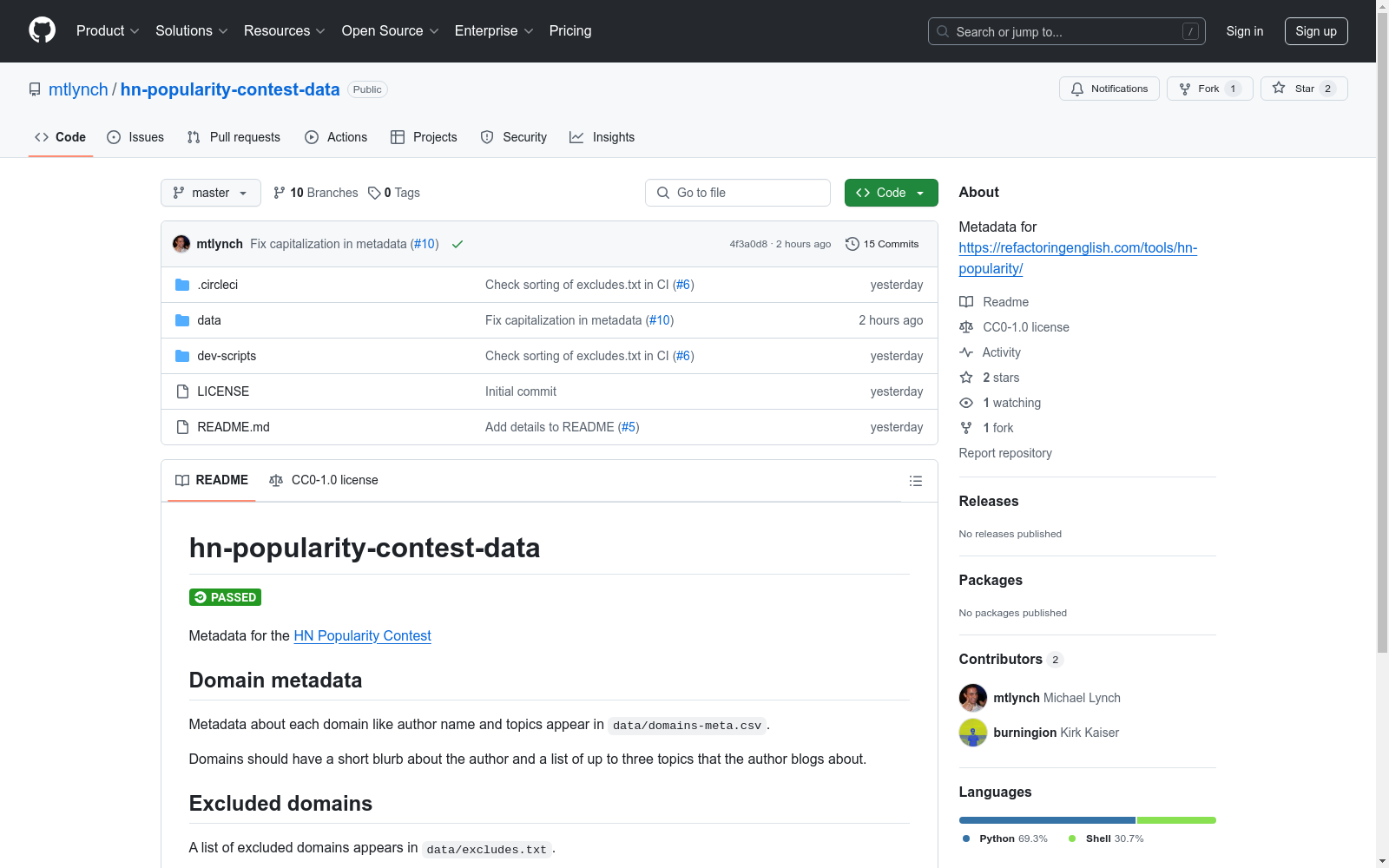Click the commit history clock icon
Viewport: 1389px width, 868px height.
[x=852, y=244]
